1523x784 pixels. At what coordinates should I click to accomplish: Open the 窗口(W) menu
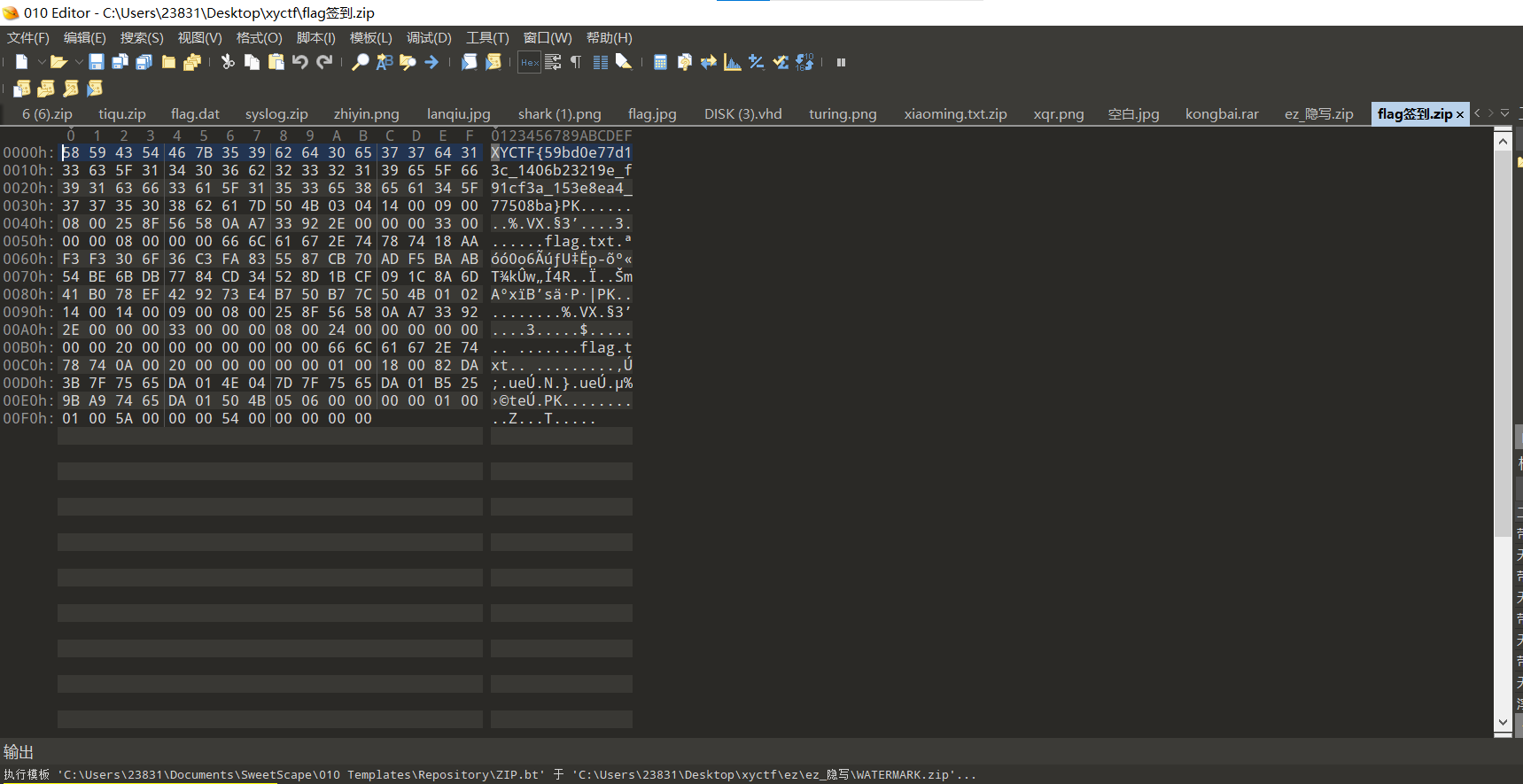click(x=548, y=38)
